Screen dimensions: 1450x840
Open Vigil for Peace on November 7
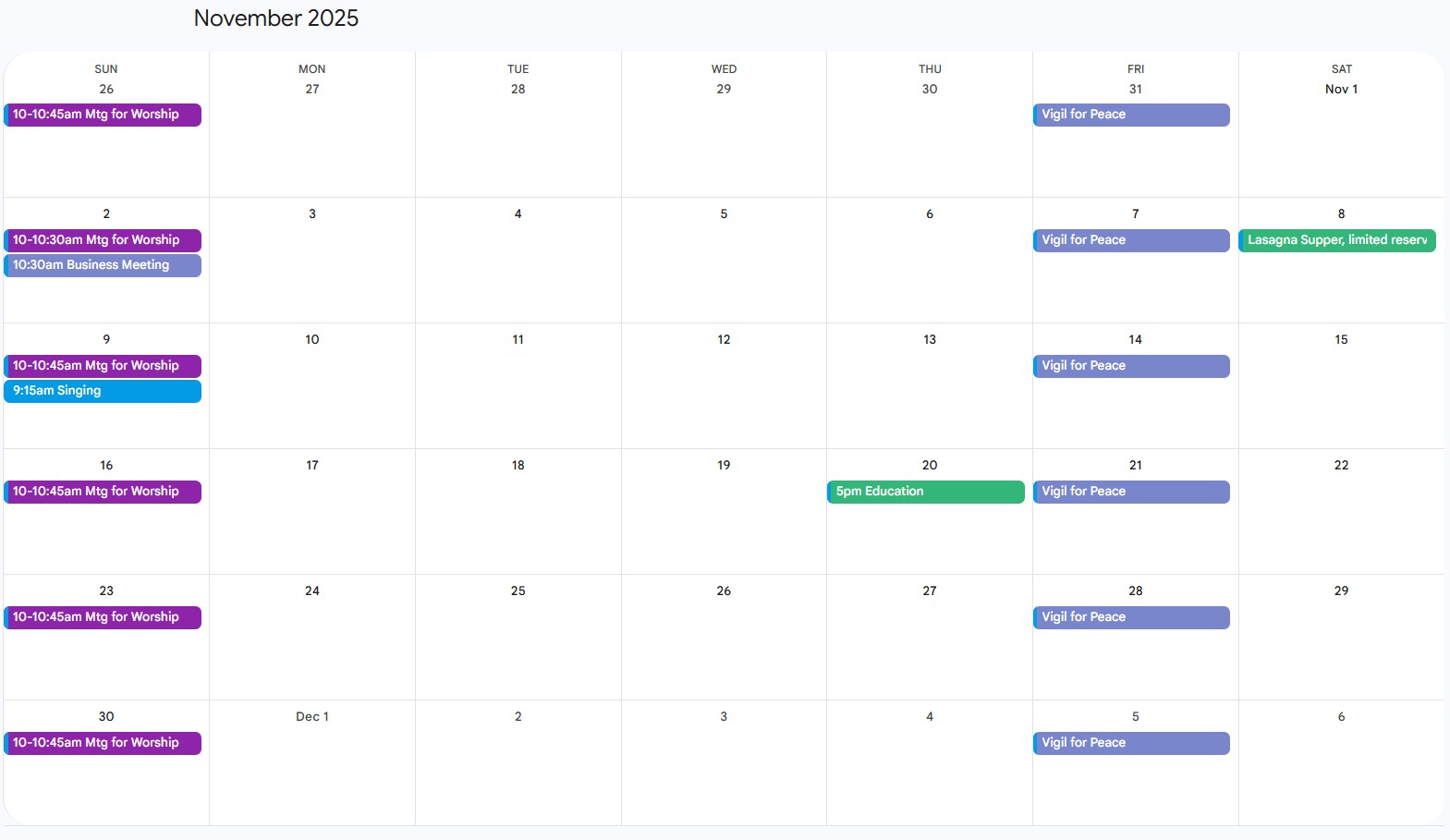click(1130, 240)
